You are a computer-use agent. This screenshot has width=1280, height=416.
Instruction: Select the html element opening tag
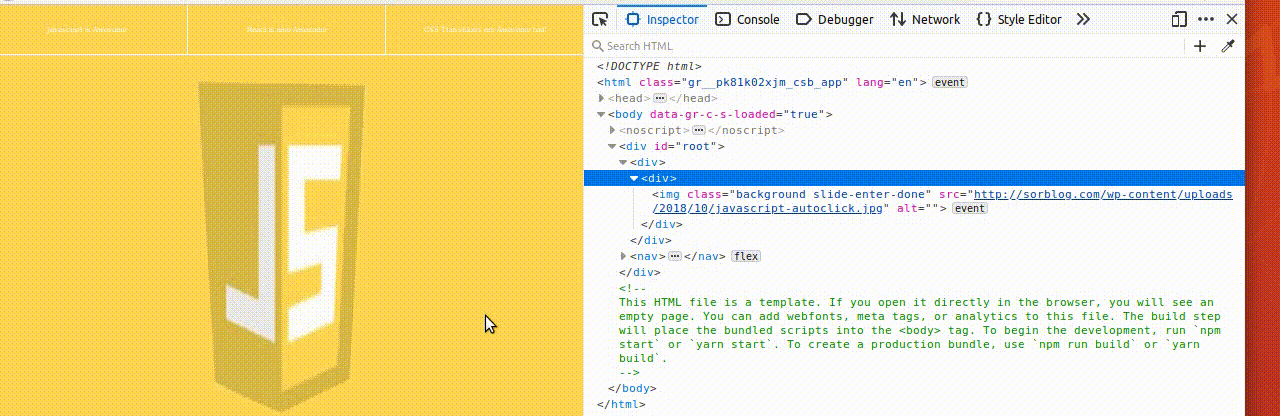762,82
